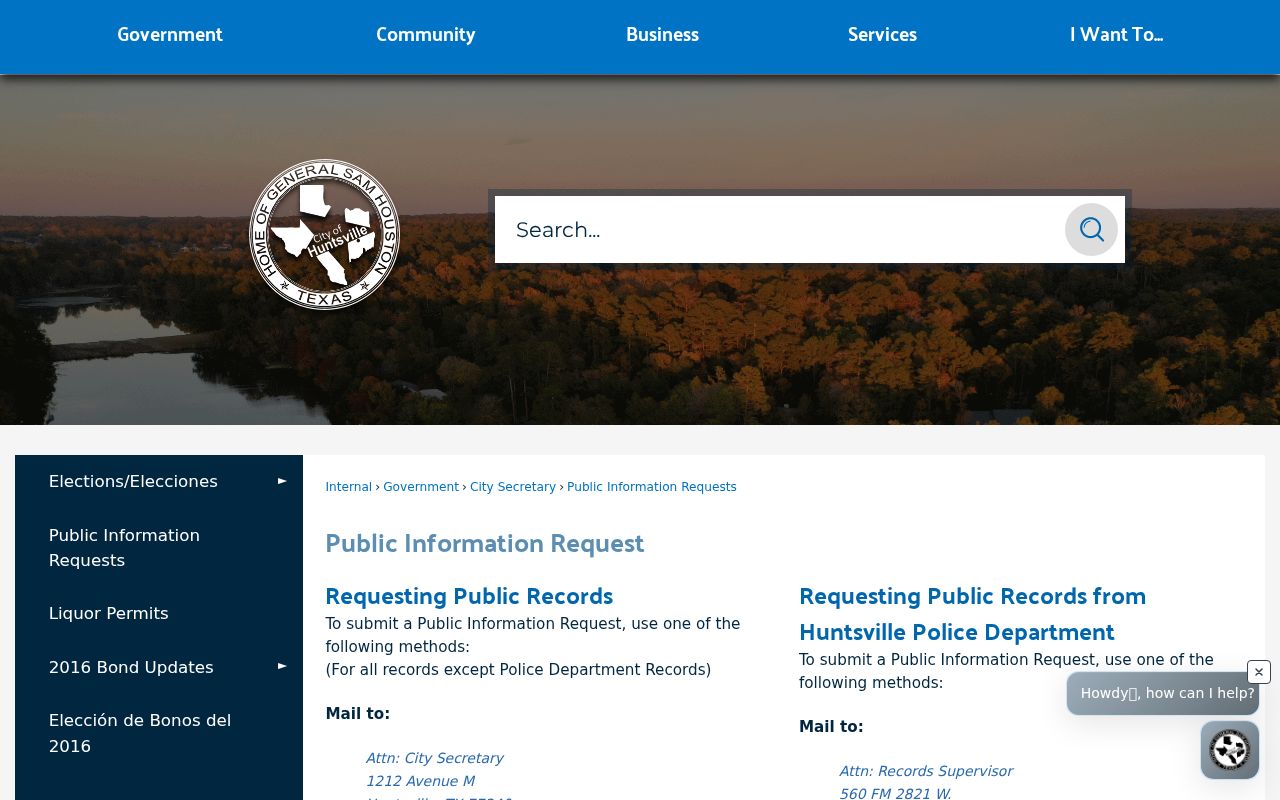Dismiss the 'Howdy, how can I help?' bubble
Image resolution: width=1280 pixels, height=800 pixels.
(1259, 672)
